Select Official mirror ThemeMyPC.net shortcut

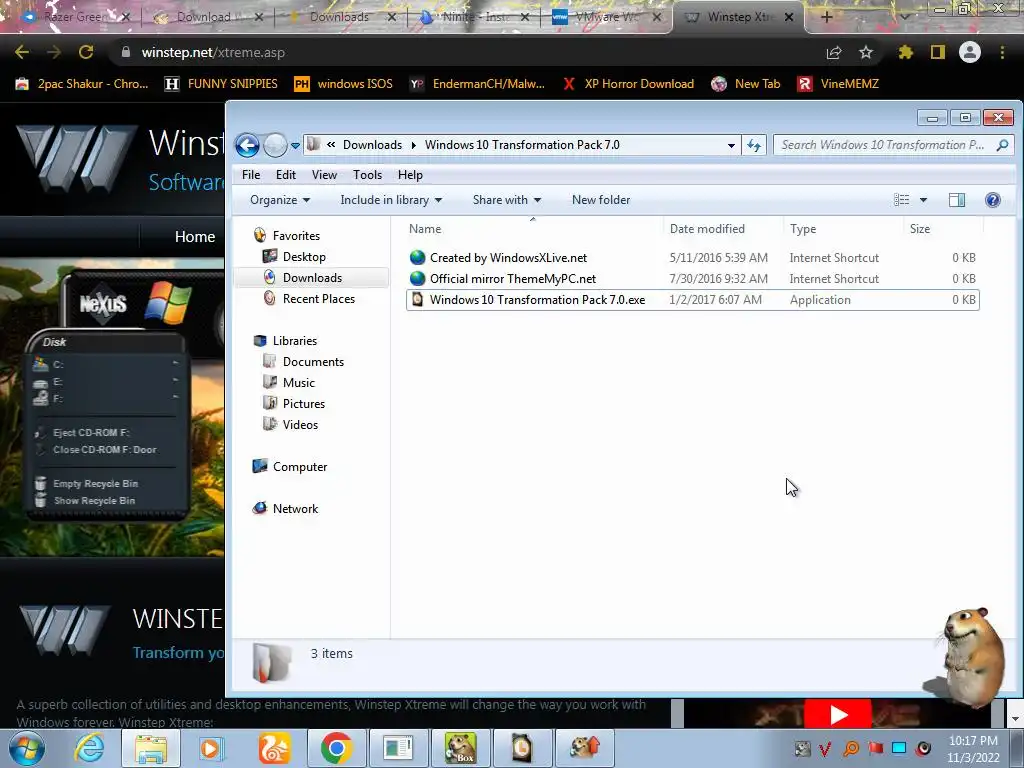(x=513, y=279)
